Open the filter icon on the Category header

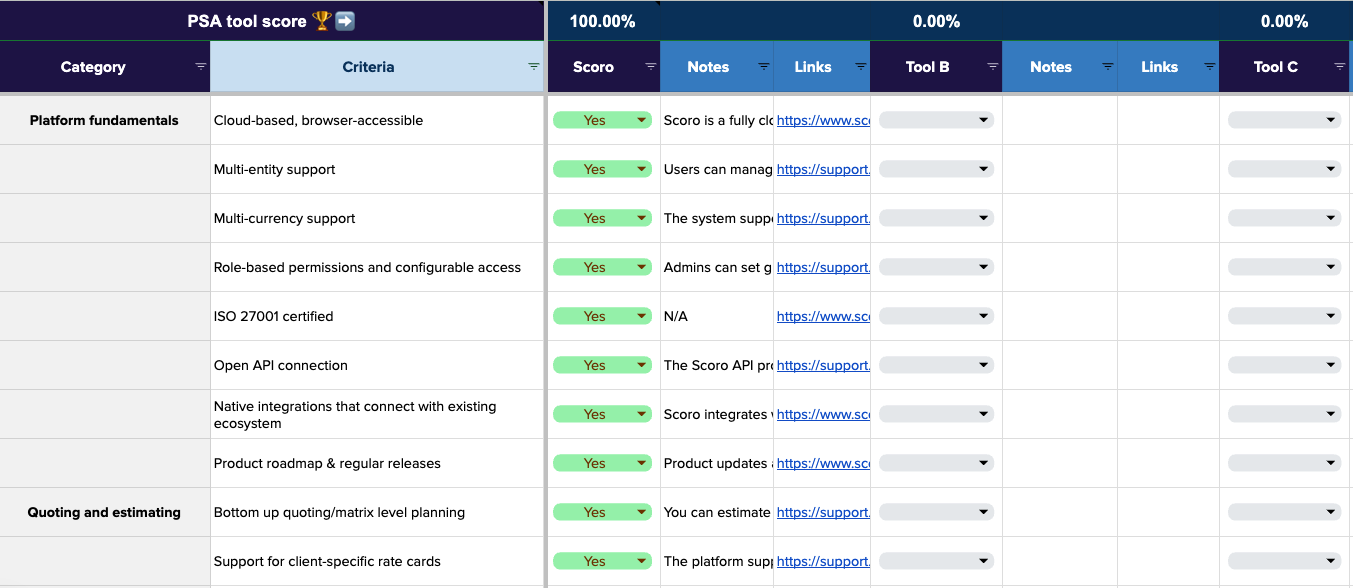(200, 66)
